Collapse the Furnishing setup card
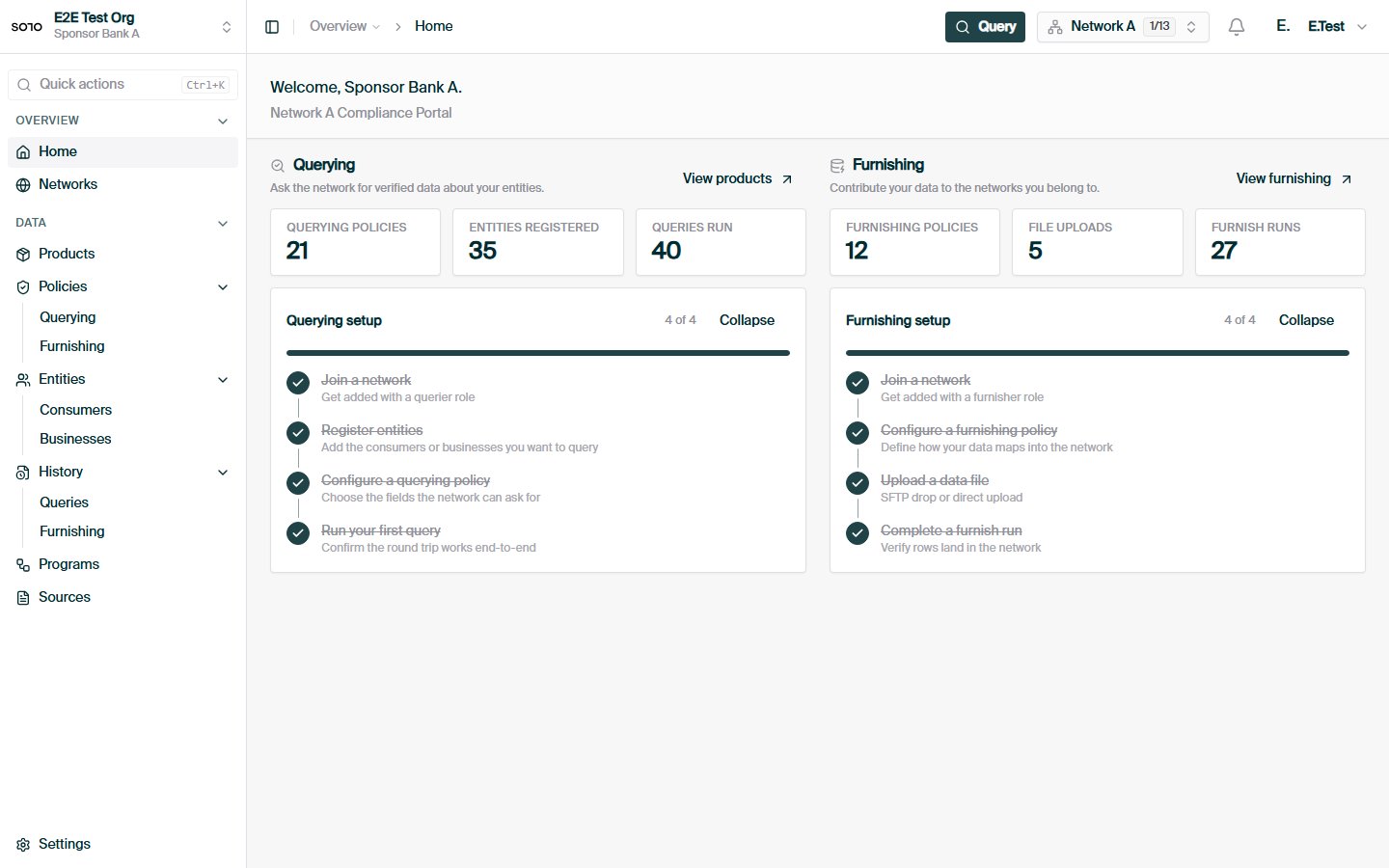The image size is (1389, 868). pyautogui.click(x=1306, y=320)
